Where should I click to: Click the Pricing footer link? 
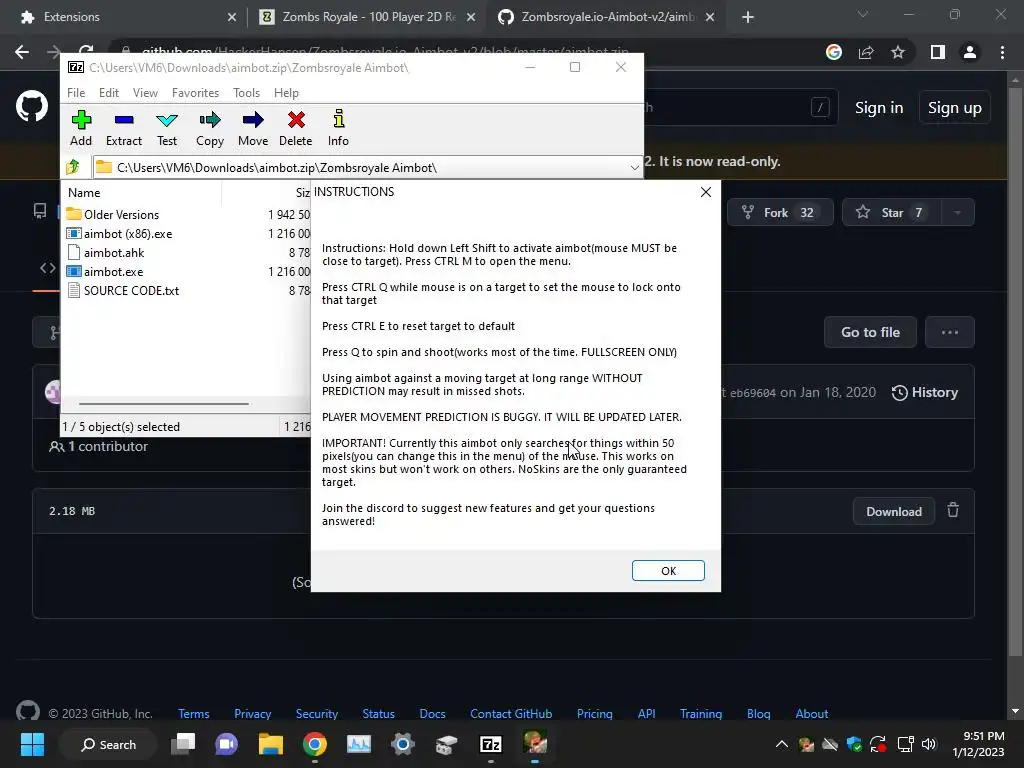click(x=594, y=714)
